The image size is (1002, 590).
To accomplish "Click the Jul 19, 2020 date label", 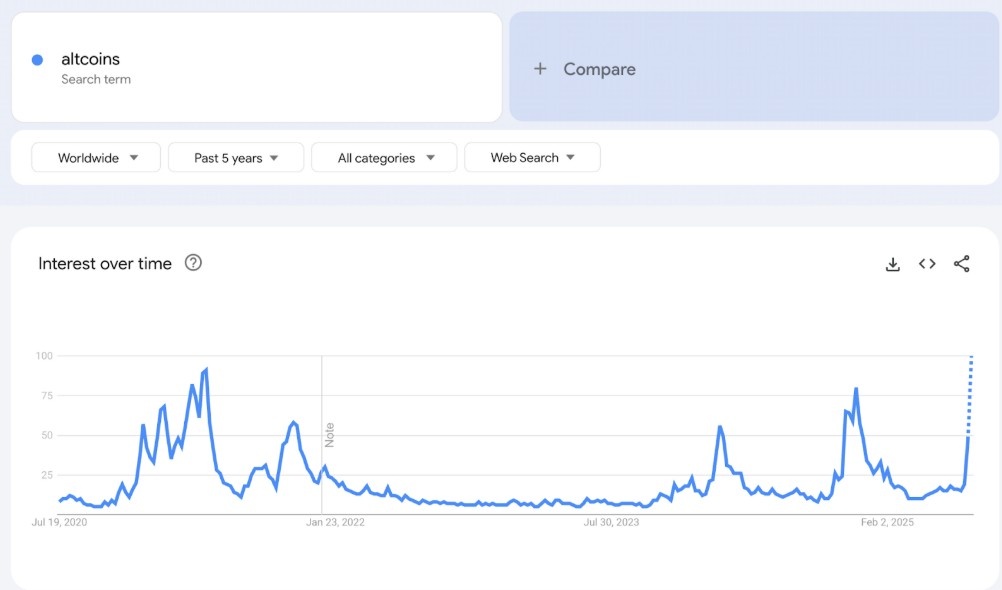I will (59, 522).
